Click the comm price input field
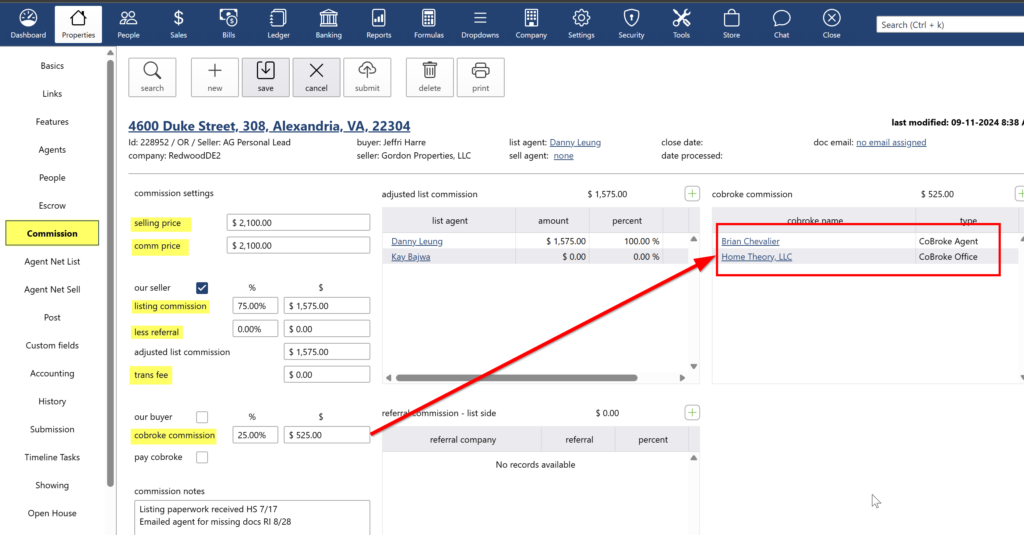The height and width of the screenshot is (535, 1024). tap(298, 246)
